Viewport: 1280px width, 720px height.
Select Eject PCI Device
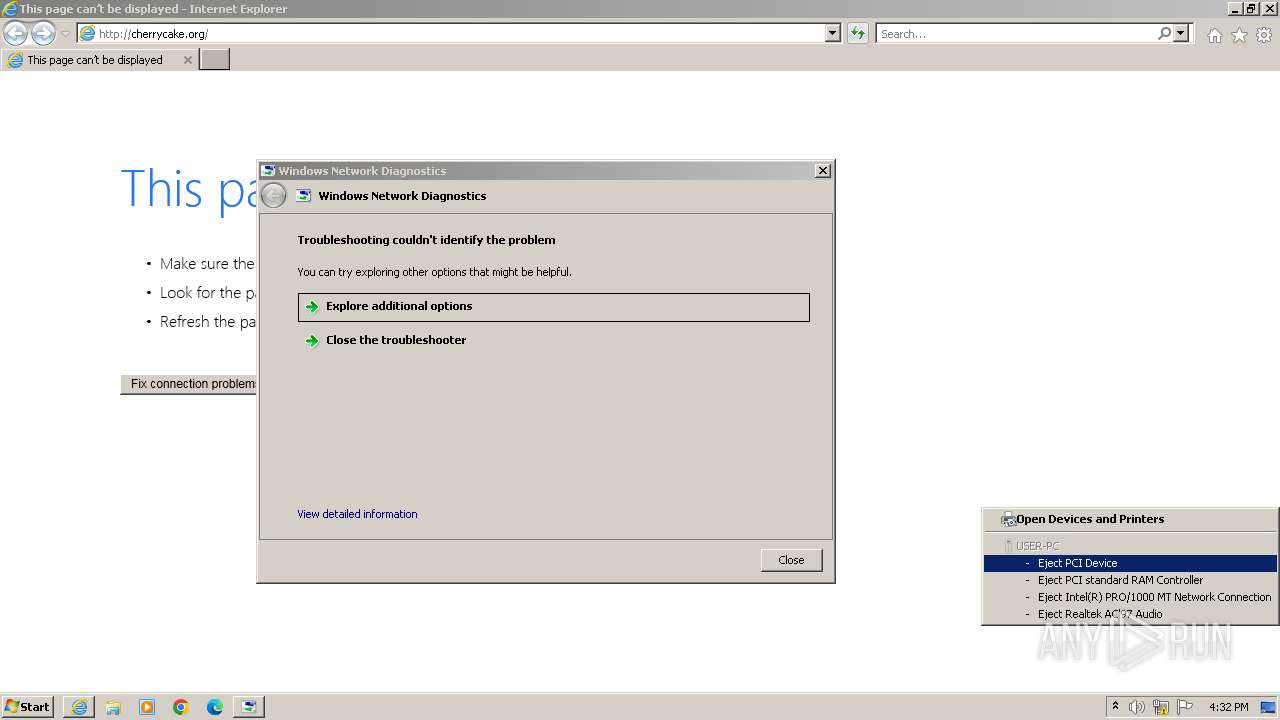1130,563
